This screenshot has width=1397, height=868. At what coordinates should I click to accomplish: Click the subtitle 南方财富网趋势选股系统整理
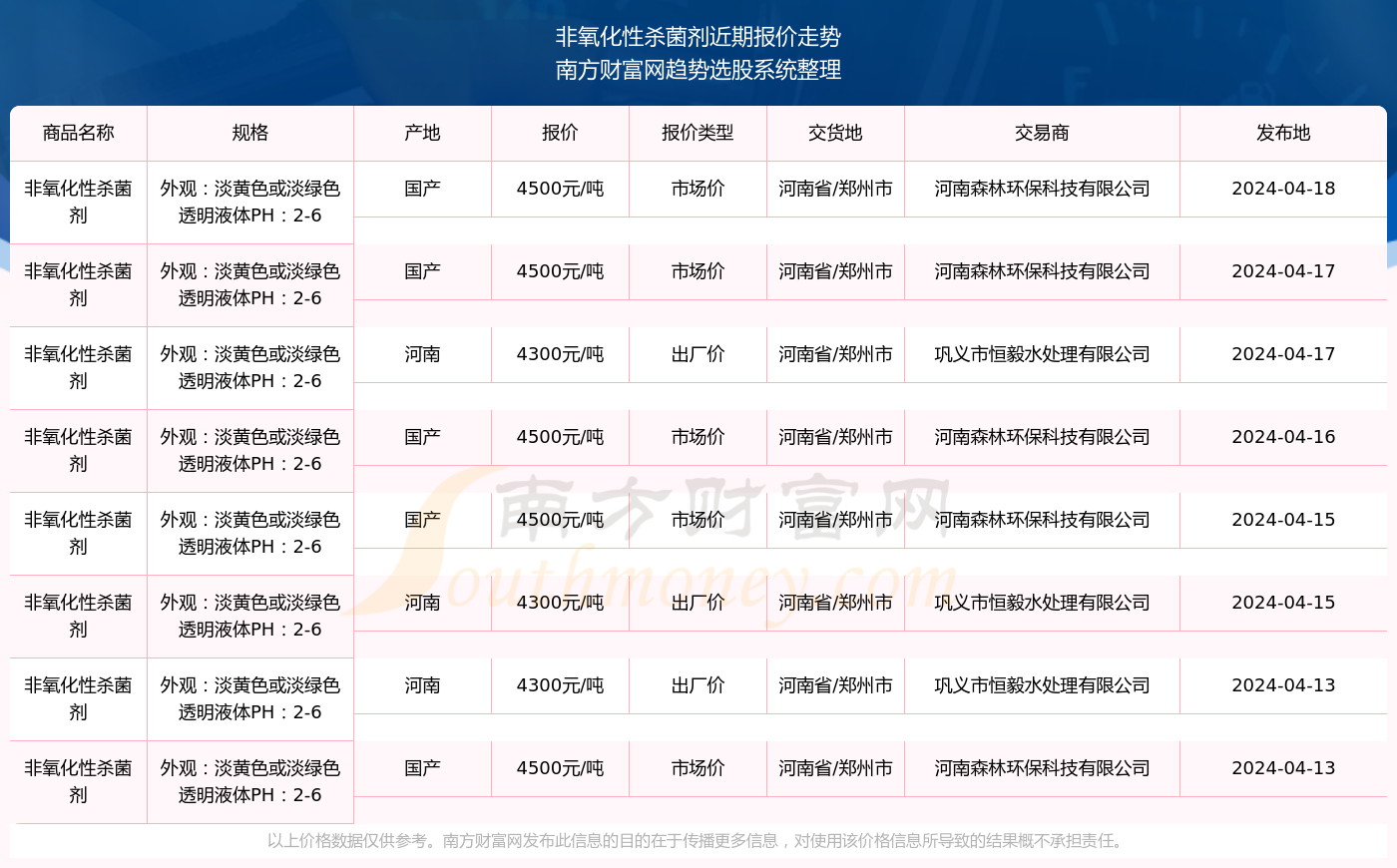click(698, 70)
